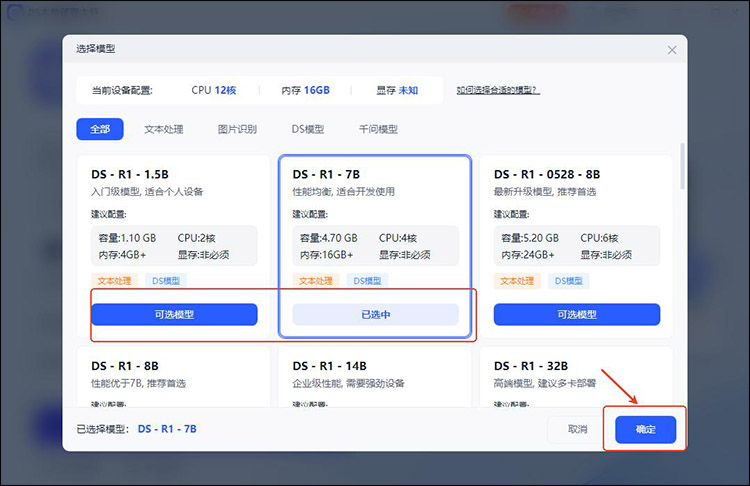Viewport: 750px width, 486px height.
Task: Click the selected model name in the footer
Action: tap(167, 429)
